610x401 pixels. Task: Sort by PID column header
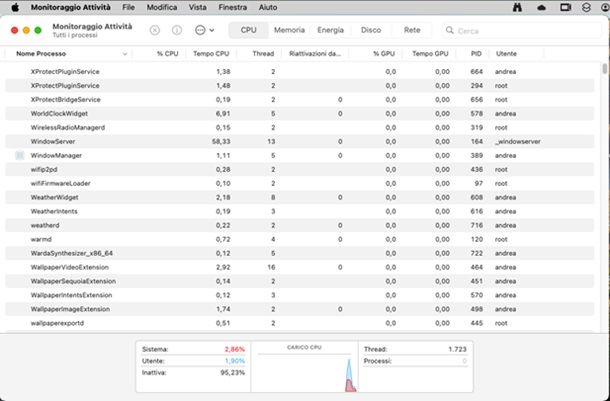476,54
